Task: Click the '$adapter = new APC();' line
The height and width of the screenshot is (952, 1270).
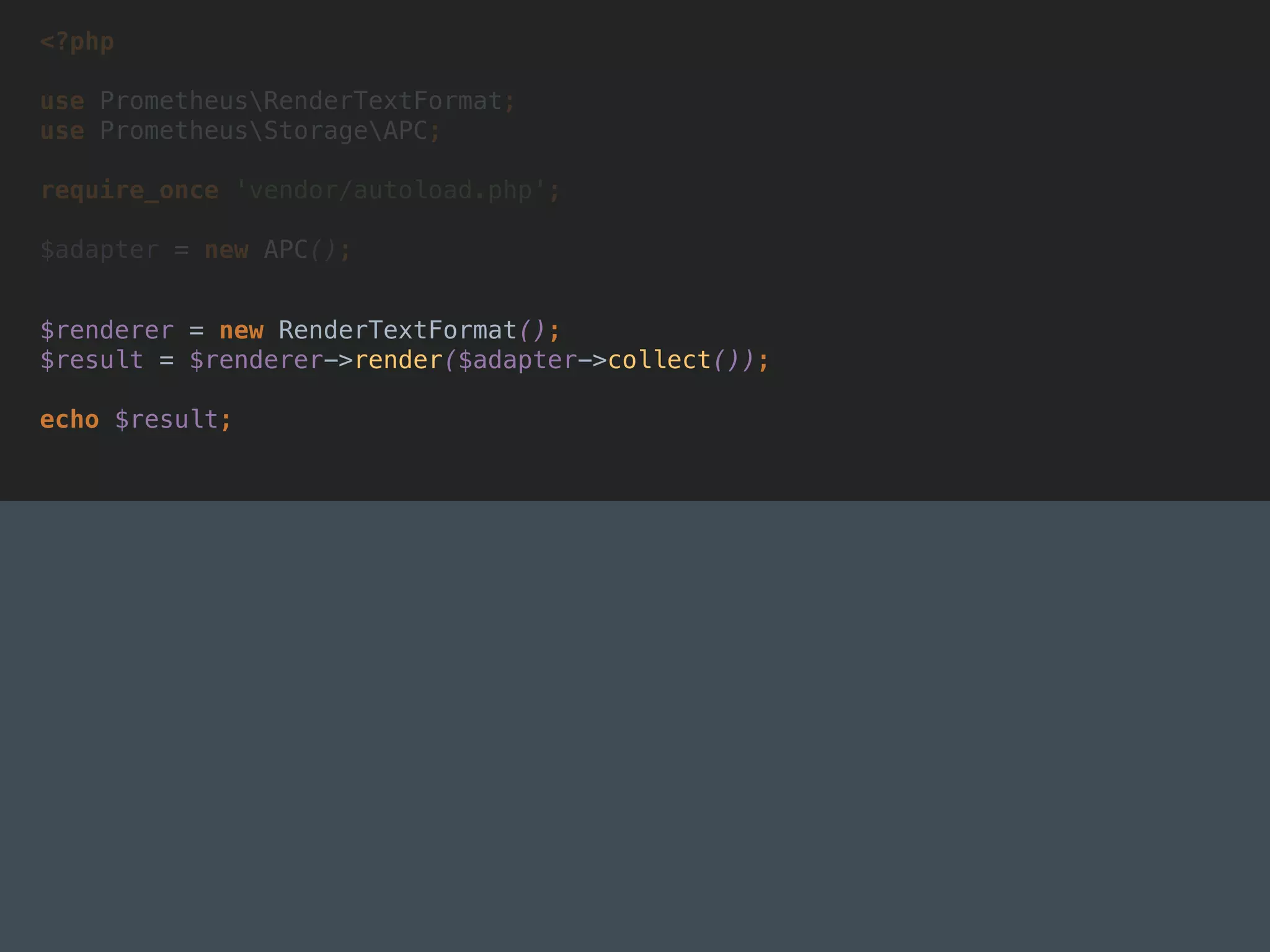Action: click(195, 250)
